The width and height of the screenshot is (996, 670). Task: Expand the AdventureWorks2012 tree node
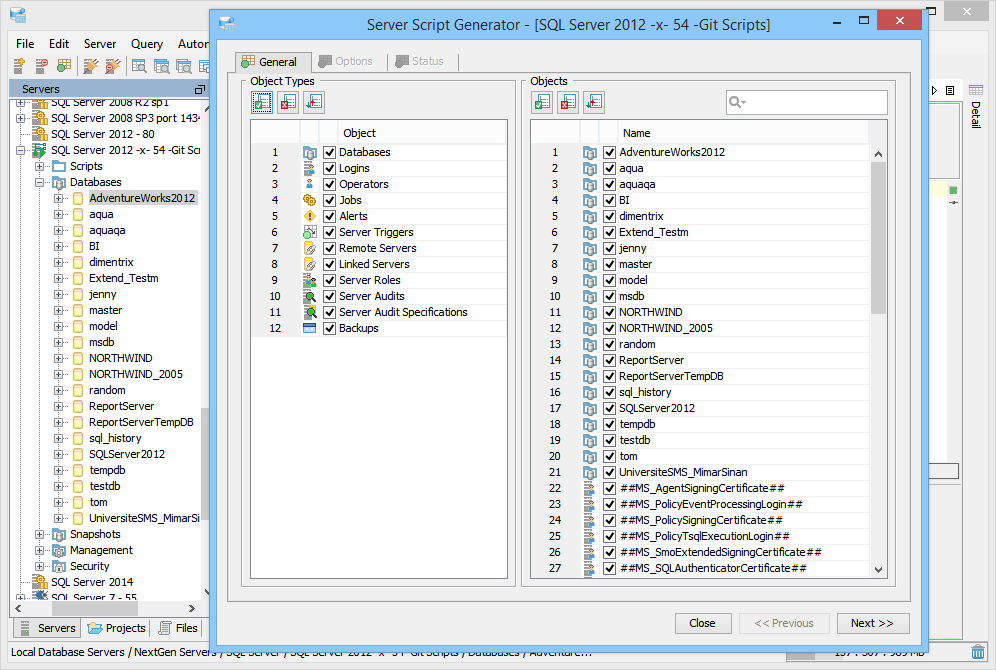pyautogui.click(x=58, y=198)
